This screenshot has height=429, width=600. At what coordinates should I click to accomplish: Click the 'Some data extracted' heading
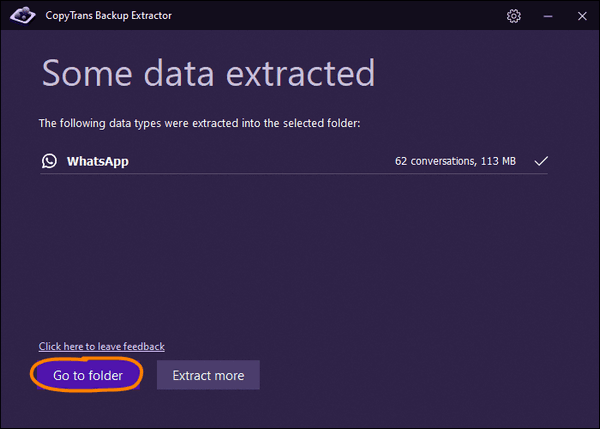tap(209, 73)
